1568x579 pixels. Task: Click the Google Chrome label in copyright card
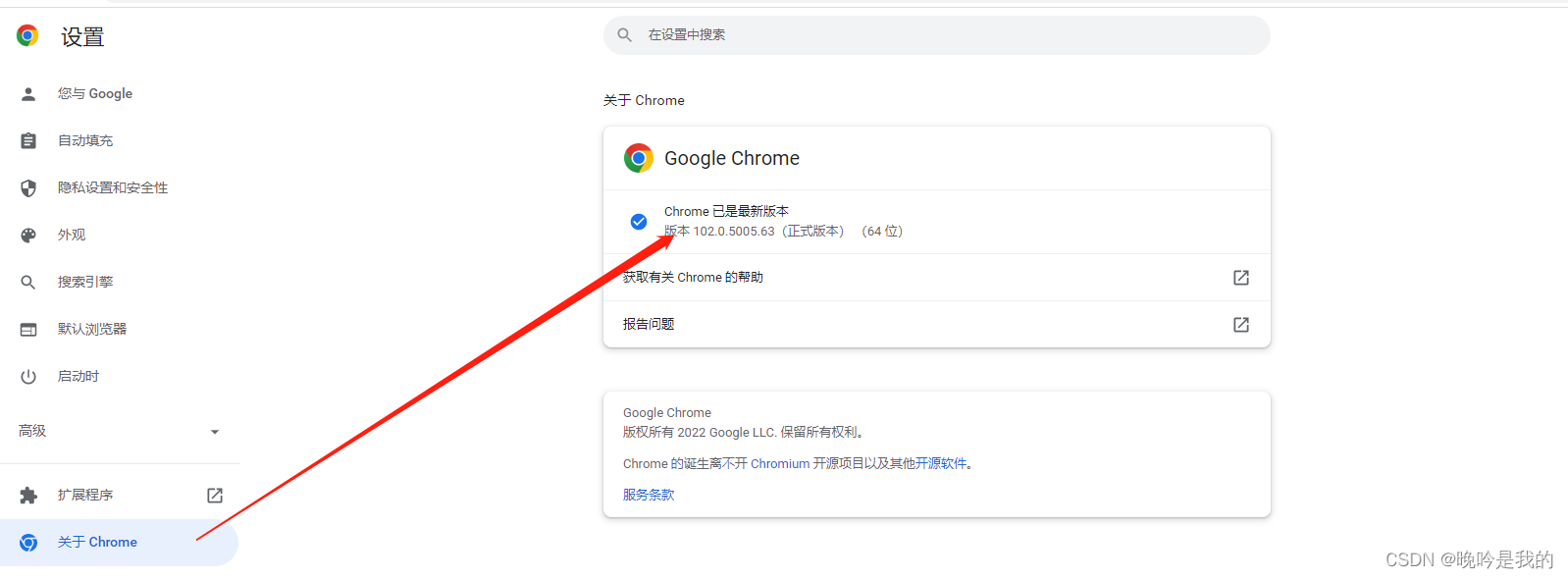[667, 413]
